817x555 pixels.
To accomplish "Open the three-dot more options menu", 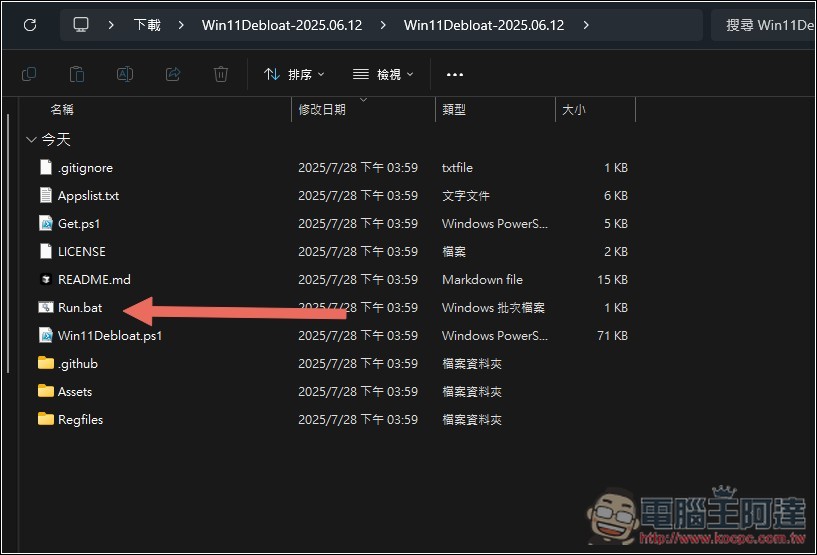I will [454, 75].
